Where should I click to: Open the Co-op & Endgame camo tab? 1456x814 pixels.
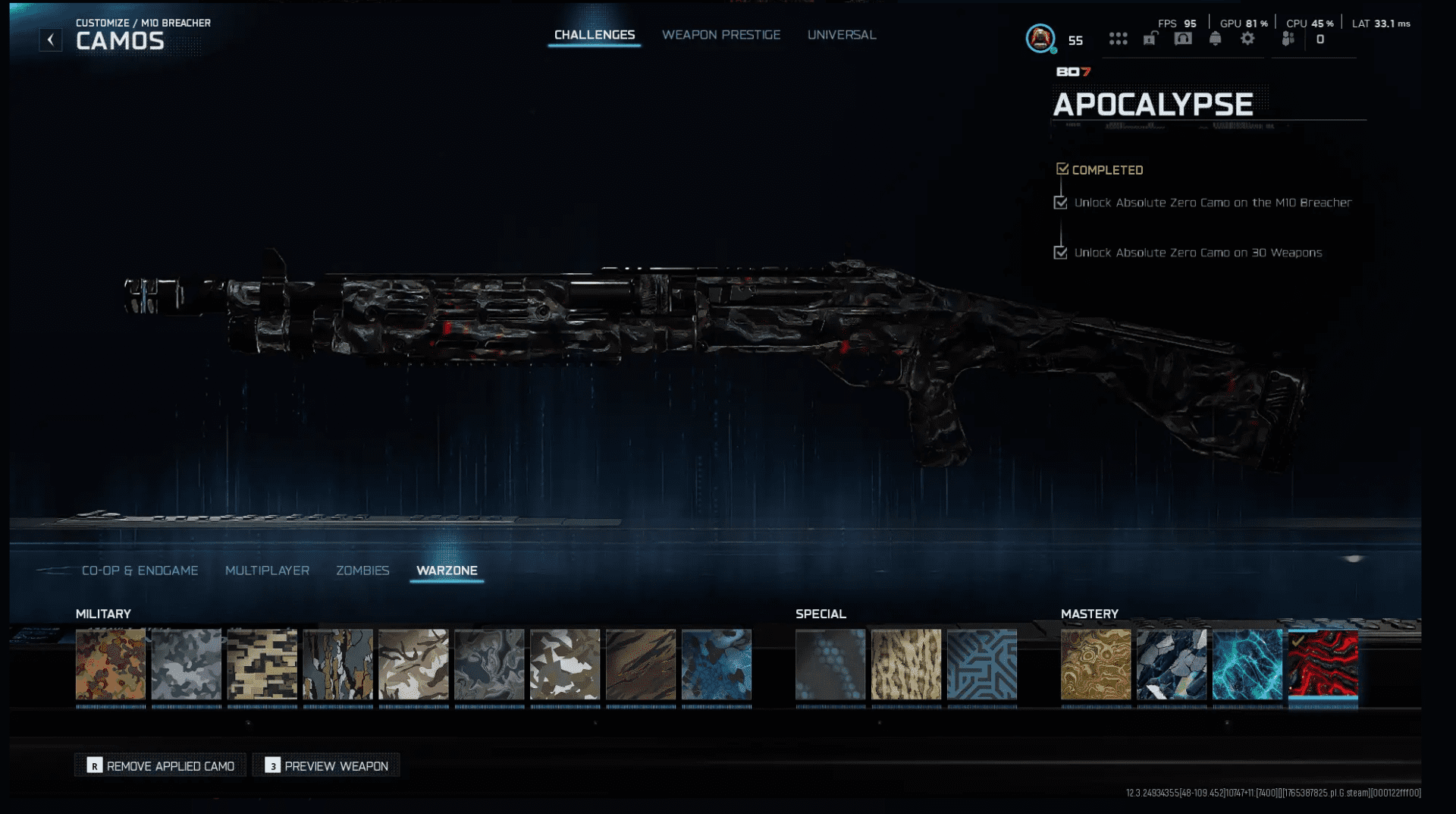(x=140, y=570)
